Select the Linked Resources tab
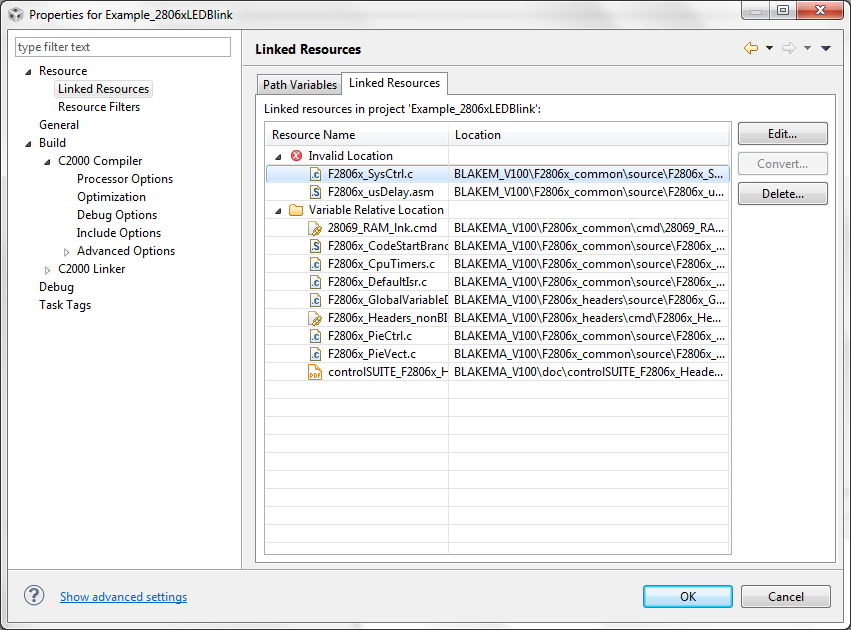 394,83
